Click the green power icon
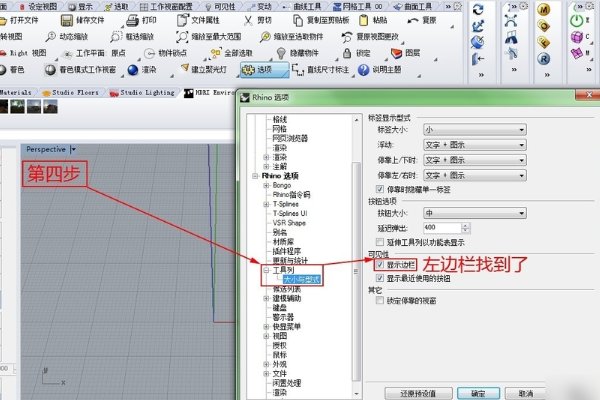Image resolution: width=600 pixels, height=400 pixels. point(577,21)
